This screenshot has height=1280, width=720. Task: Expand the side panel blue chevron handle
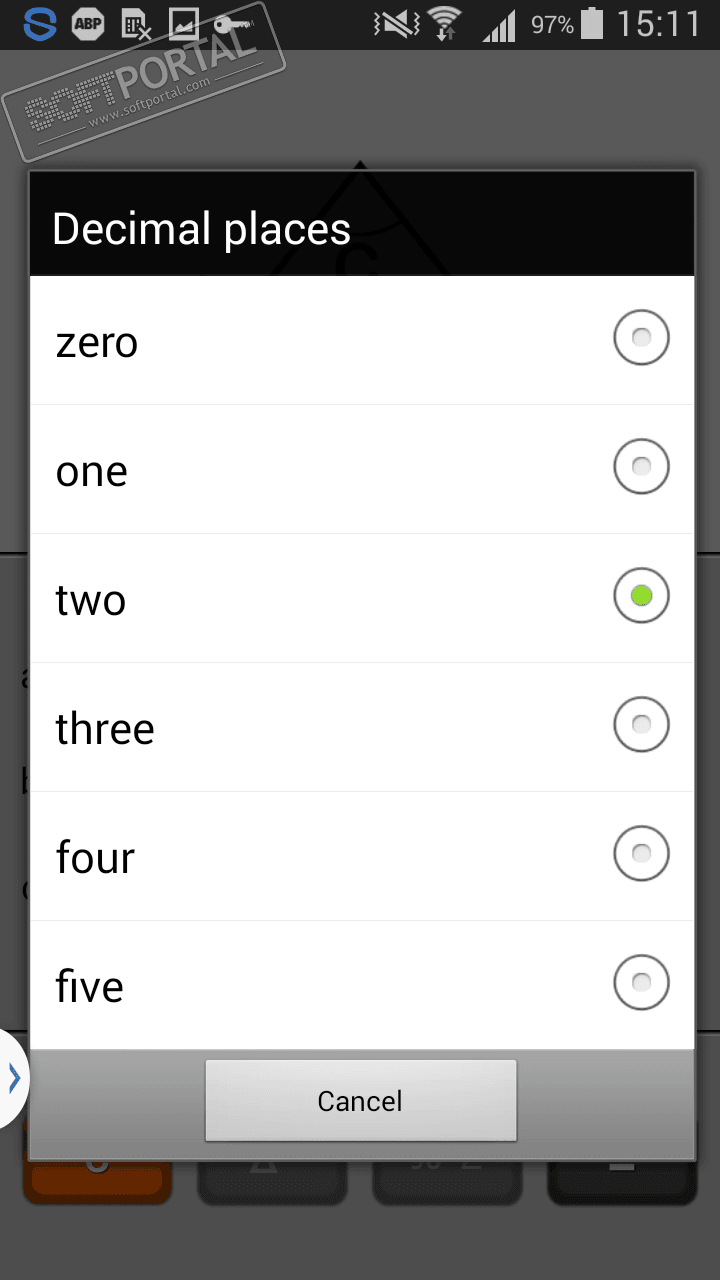point(13,1078)
